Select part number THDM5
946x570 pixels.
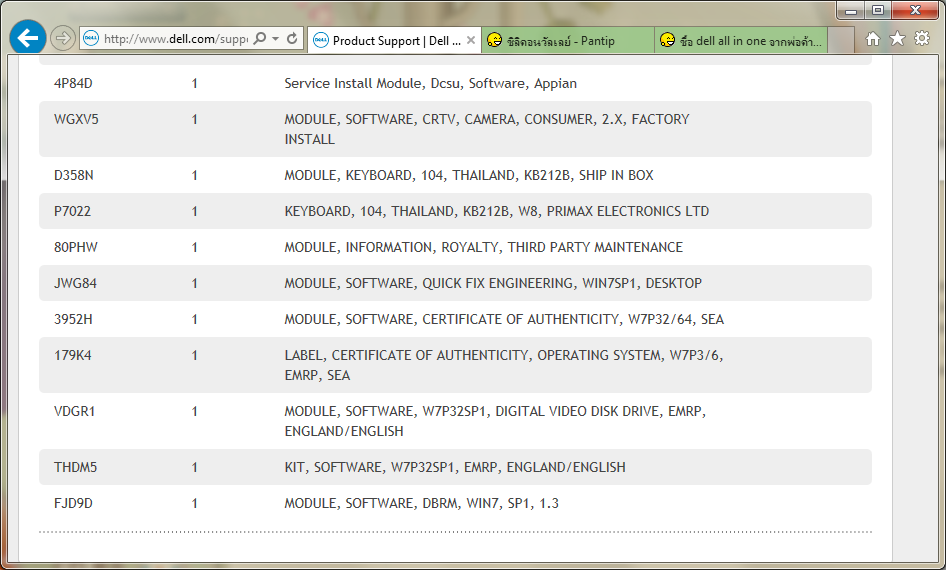(x=75, y=467)
